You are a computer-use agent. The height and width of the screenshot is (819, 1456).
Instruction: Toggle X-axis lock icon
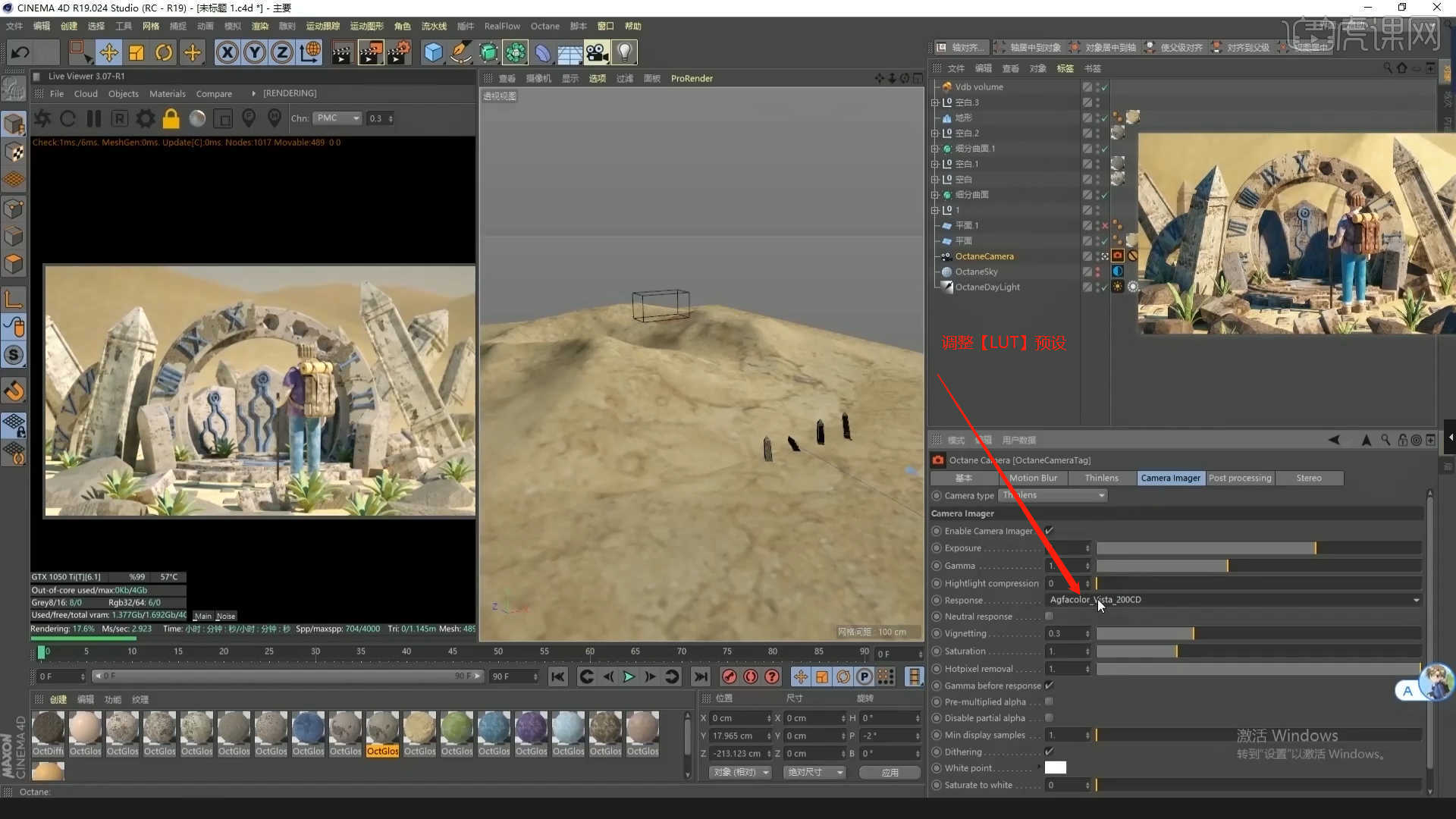[x=227, y=52]
